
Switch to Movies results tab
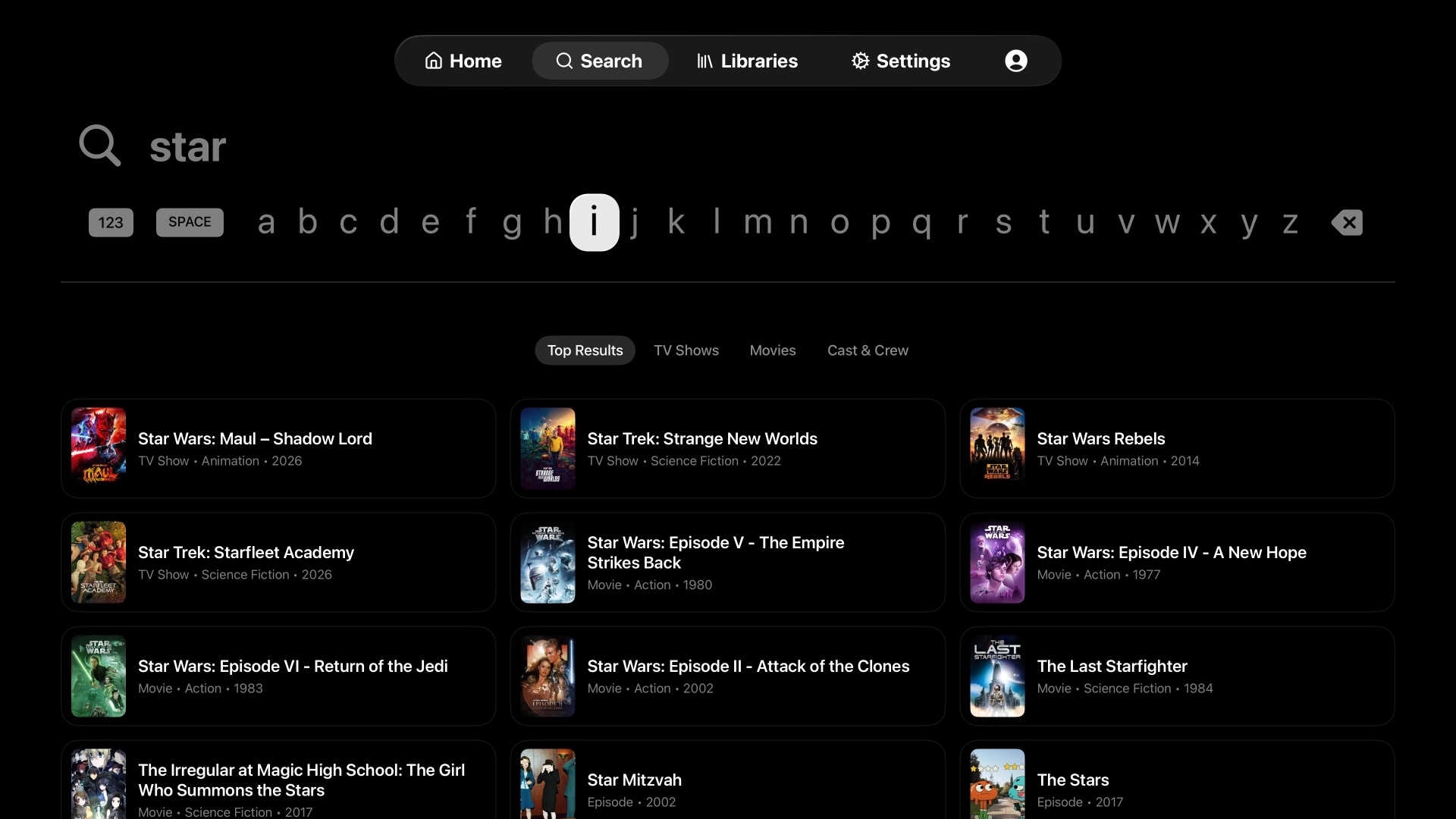773,350
